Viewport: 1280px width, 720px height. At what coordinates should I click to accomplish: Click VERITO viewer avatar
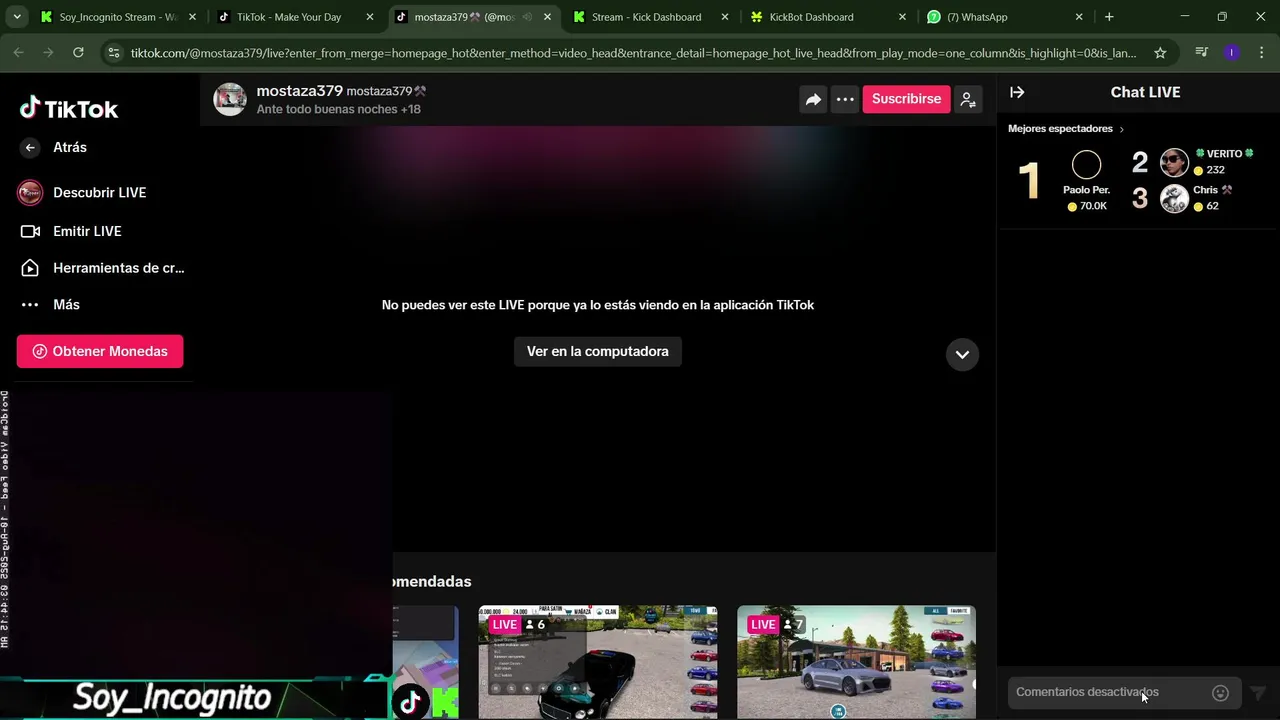click(x=1174, y=162)
